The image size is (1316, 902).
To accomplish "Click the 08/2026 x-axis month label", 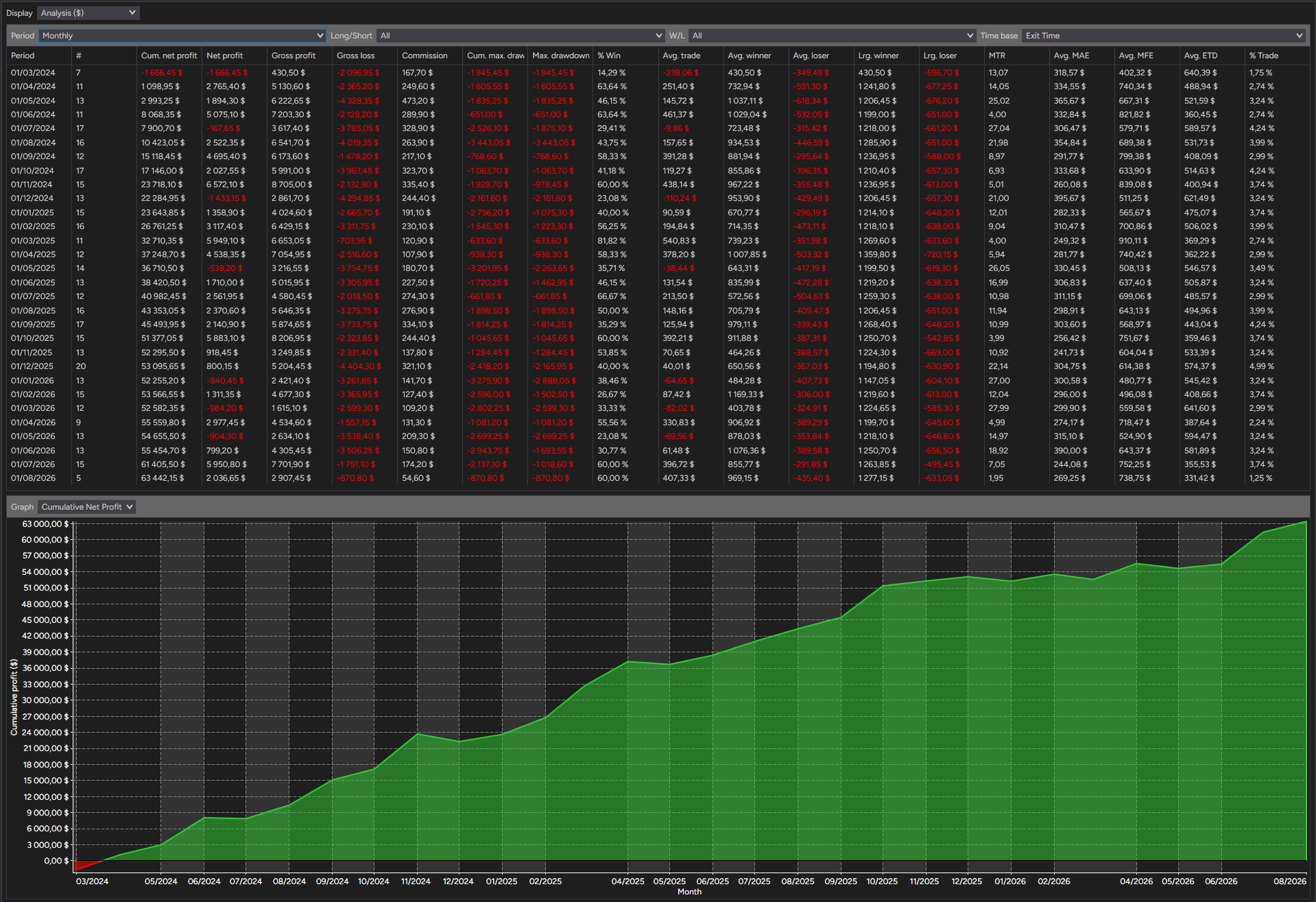I will pyautogui.click(x=1290, y=881).
